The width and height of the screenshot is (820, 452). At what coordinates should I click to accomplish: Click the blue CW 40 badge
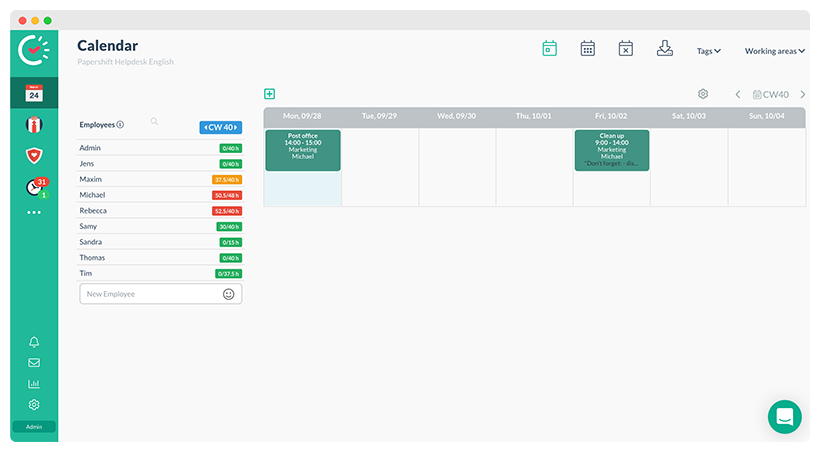pyautogui.click(x=221, y=127)
